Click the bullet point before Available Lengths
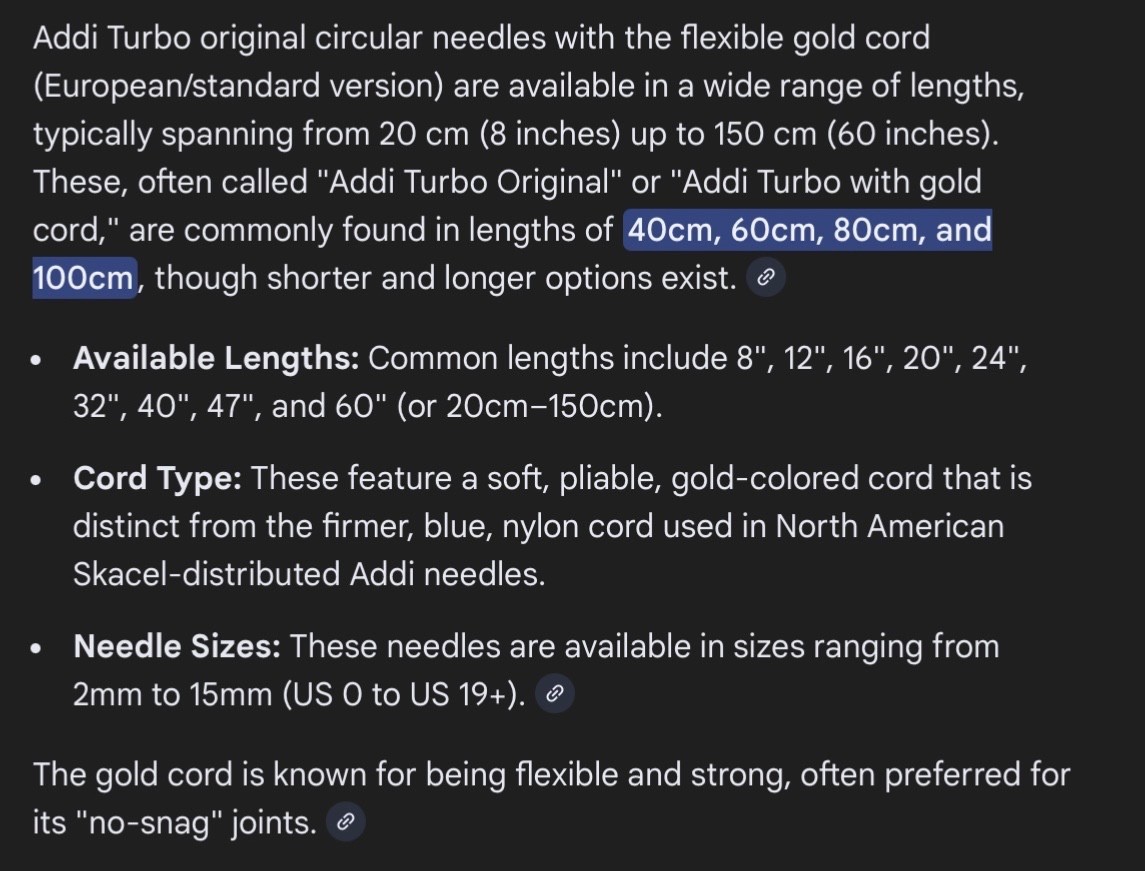Screen dimensions: 1145x871 37,360
